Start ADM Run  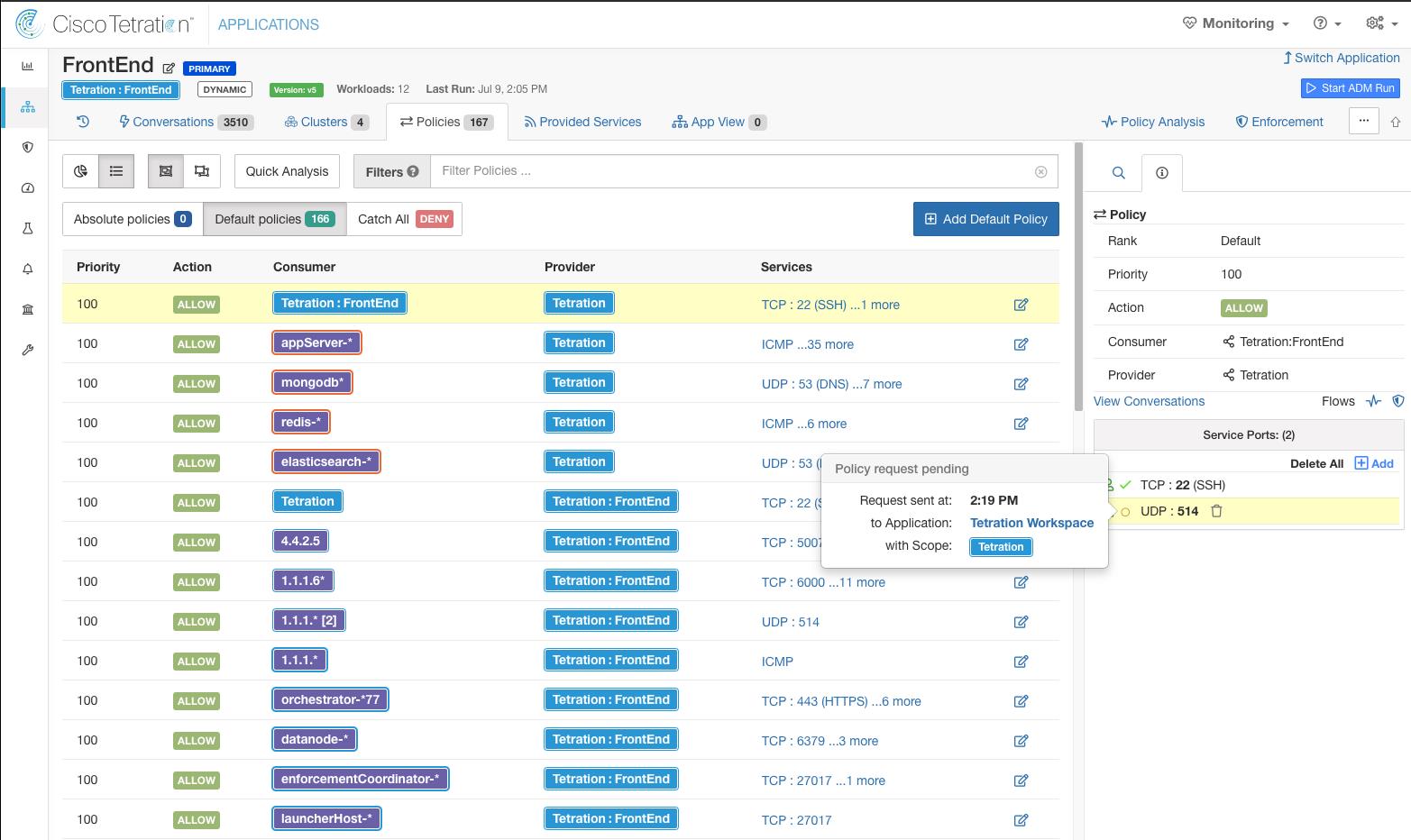(1350, 87)
